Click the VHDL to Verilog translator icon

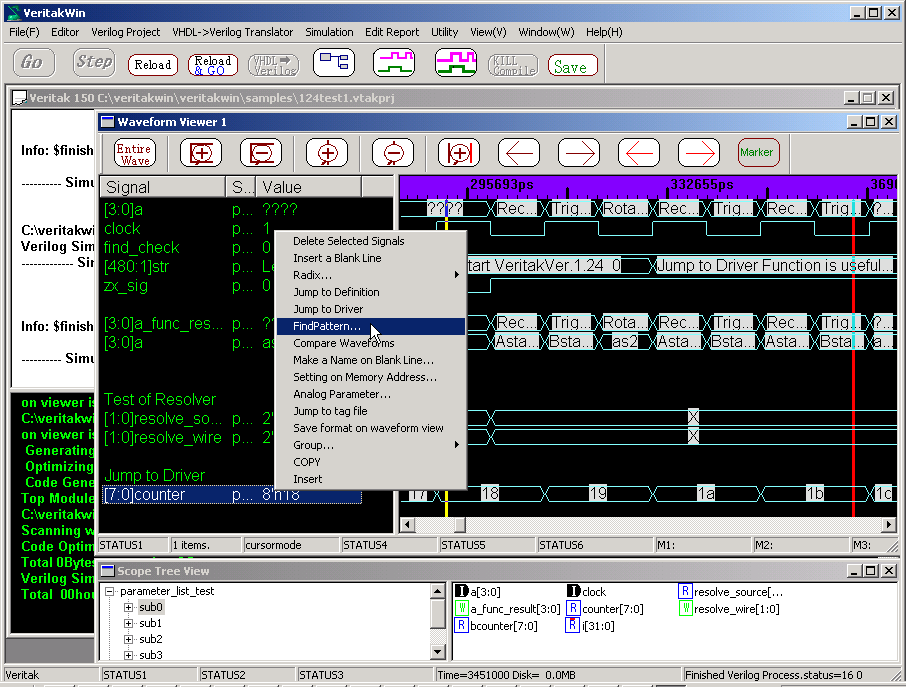point(274,65)
